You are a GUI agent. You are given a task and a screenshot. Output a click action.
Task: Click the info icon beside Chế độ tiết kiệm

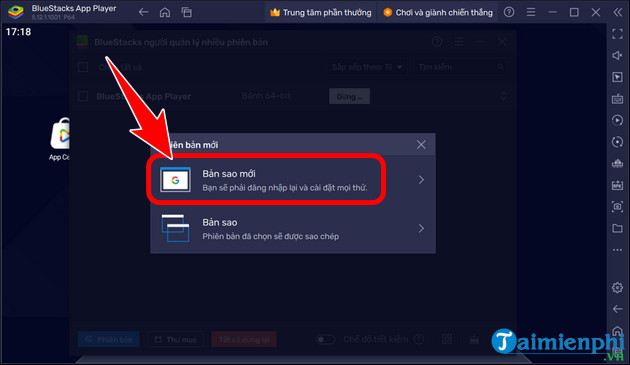(x=419, y=340)
